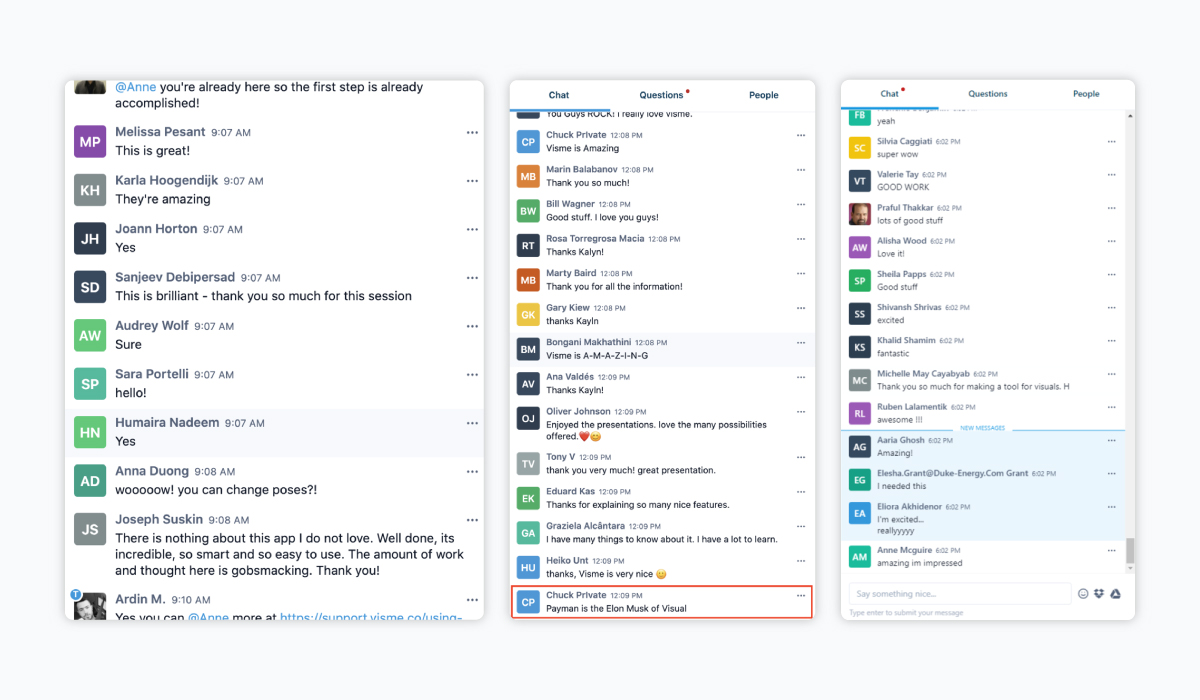1200x700 pixels.
Task: Open more options for Oliver Johnson's message
Action: (x=800, y=411)
